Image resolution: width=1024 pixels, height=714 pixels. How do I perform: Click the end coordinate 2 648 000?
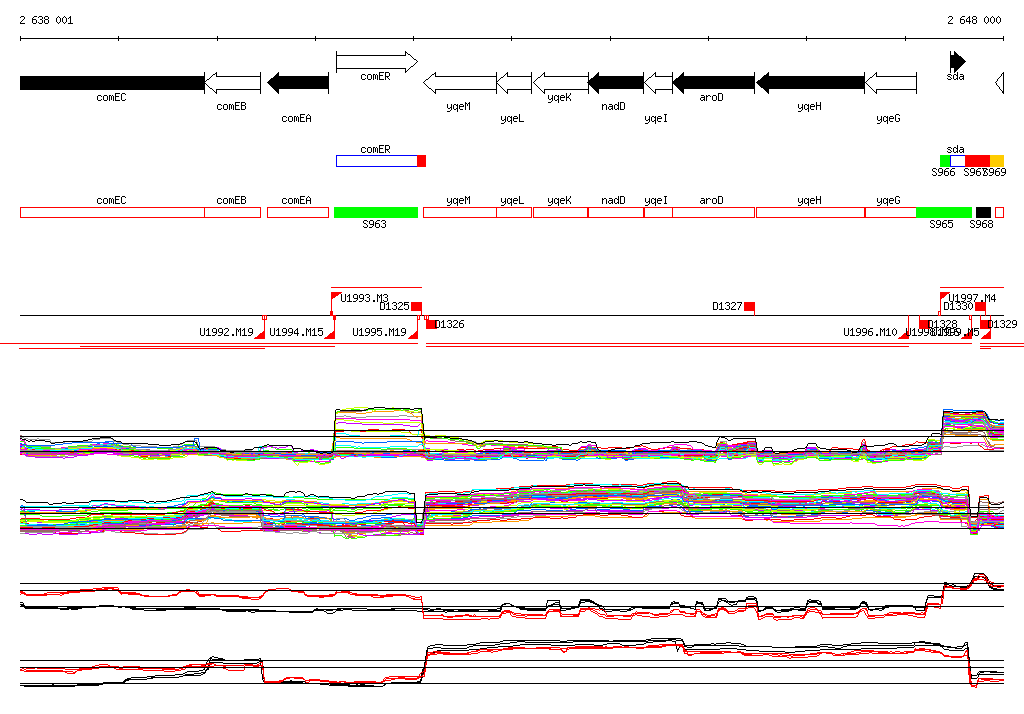tap(974, 20)
